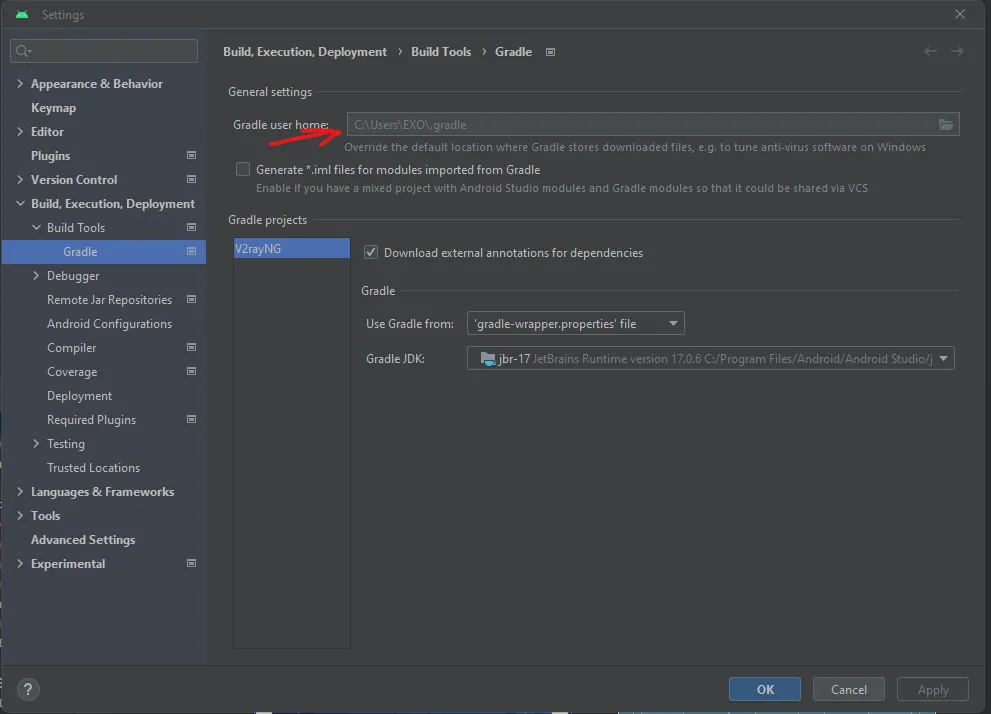The image size is (991, 714).
Task: Click the project-level icon on Version Control row
Action: (x=192, y=179)
